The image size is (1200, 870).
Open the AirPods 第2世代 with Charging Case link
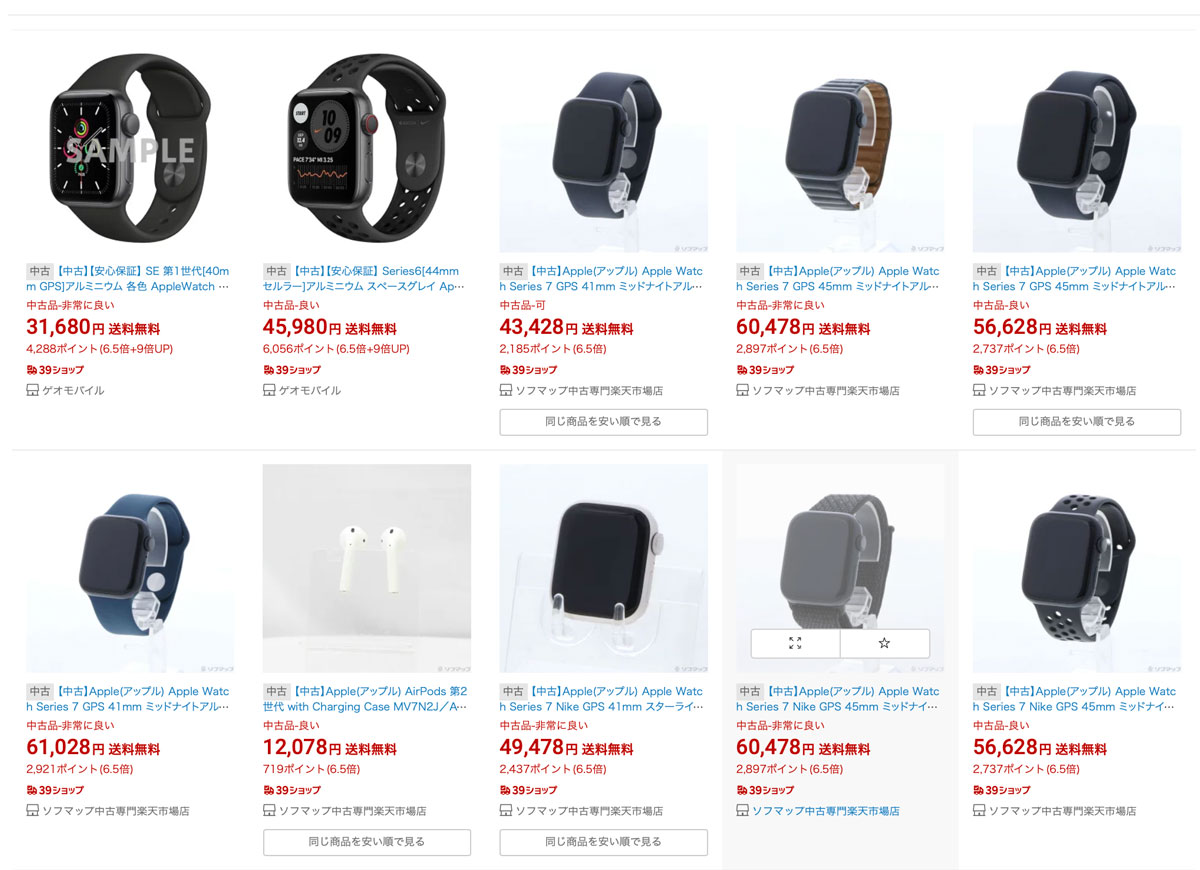[x=365, y=699]
